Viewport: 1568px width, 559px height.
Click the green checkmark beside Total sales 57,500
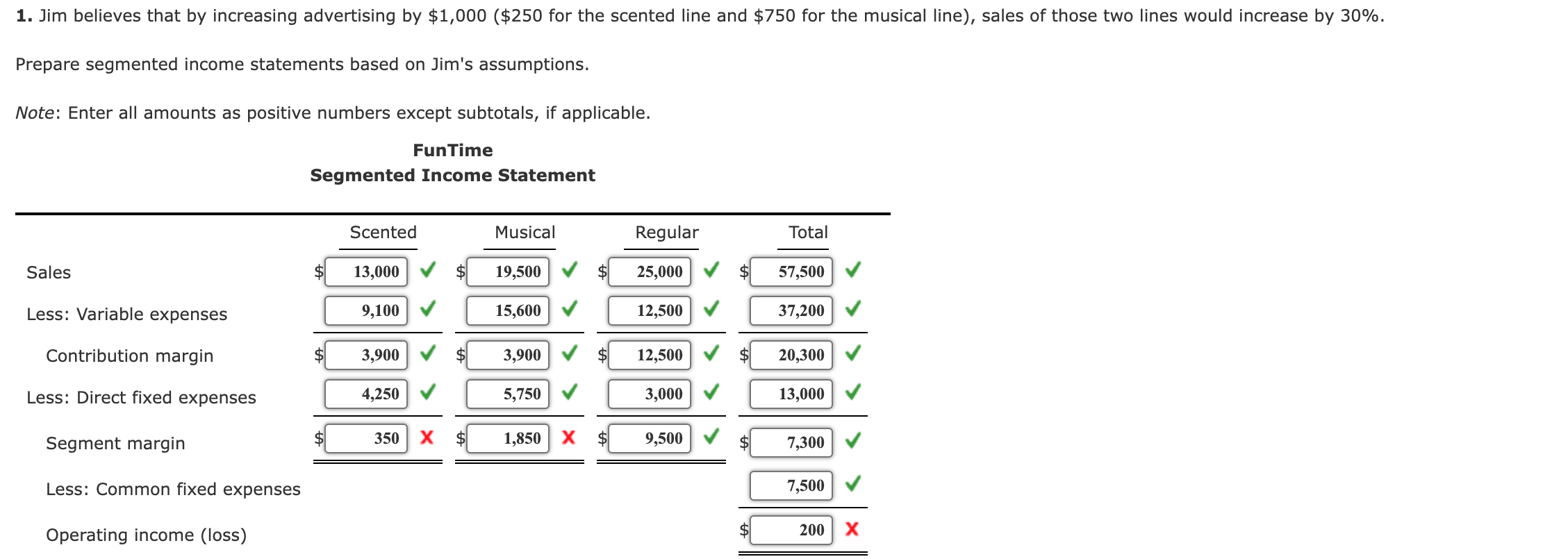852,272
